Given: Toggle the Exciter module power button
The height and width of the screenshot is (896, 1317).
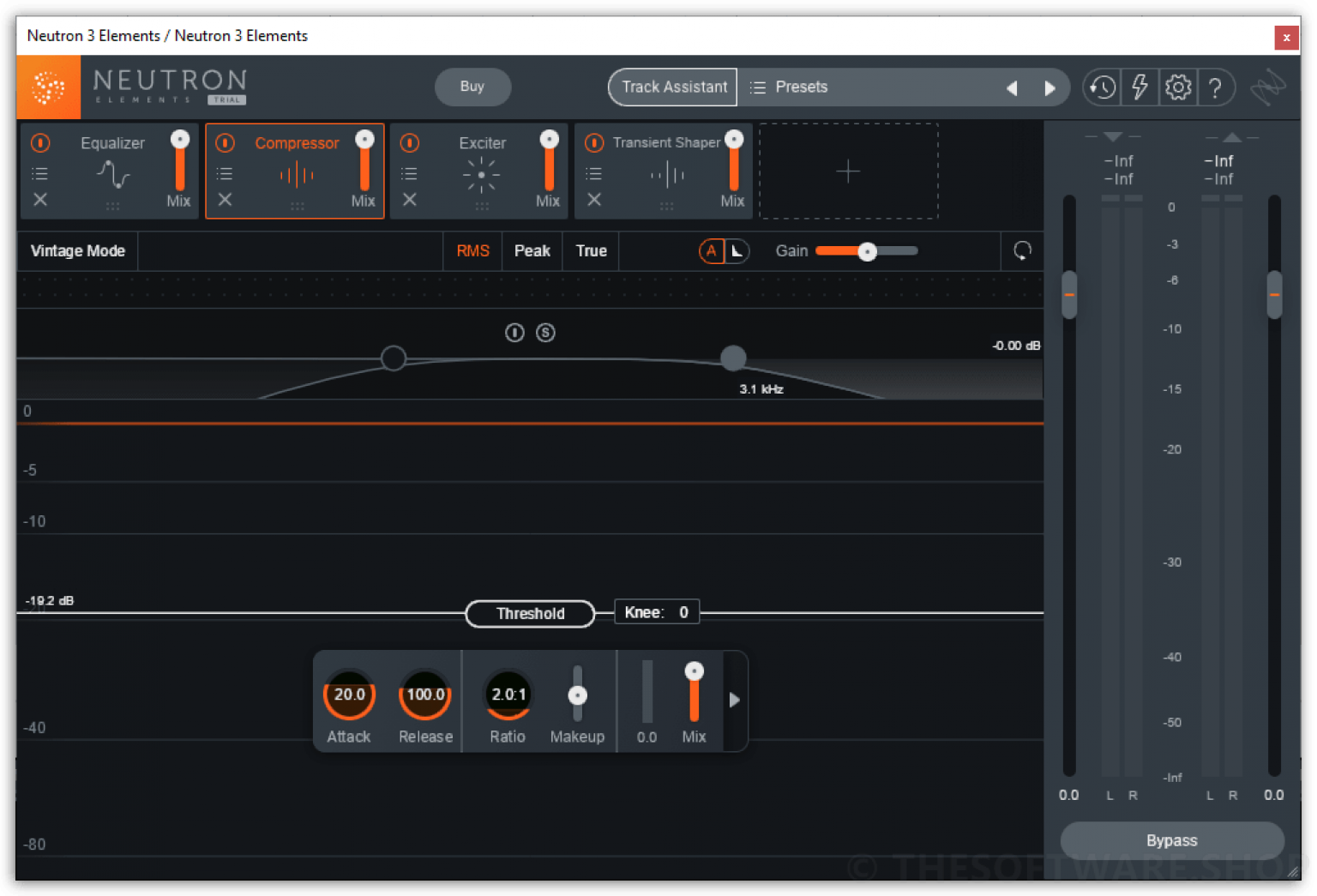Looking at the screenshot, I should (x=410, y=143).
